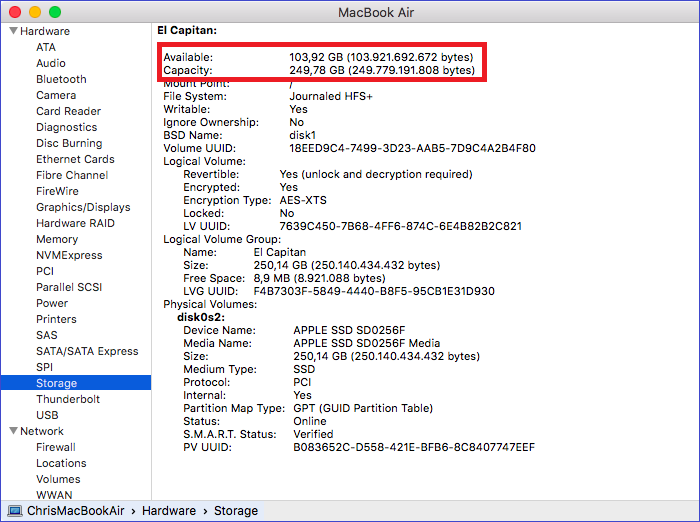The image size is (700, 522).
Task: Select Graphics/Displays in sidebar
Action: (83, 207)
